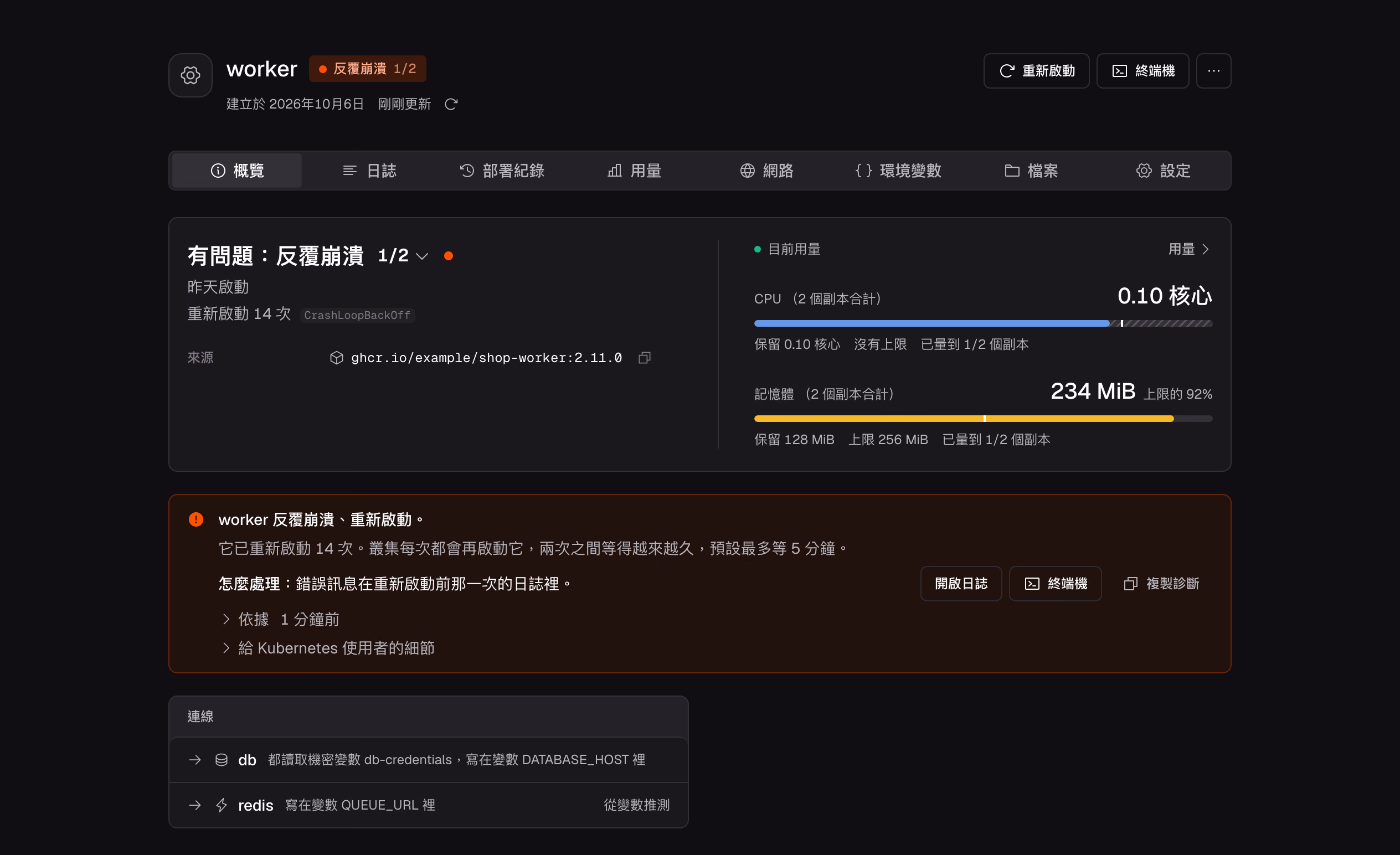The width and height of the screenshot is (1400, 855).
Task: Click the 重新啟動 restart button in the header
Action: click(1036, 71)
